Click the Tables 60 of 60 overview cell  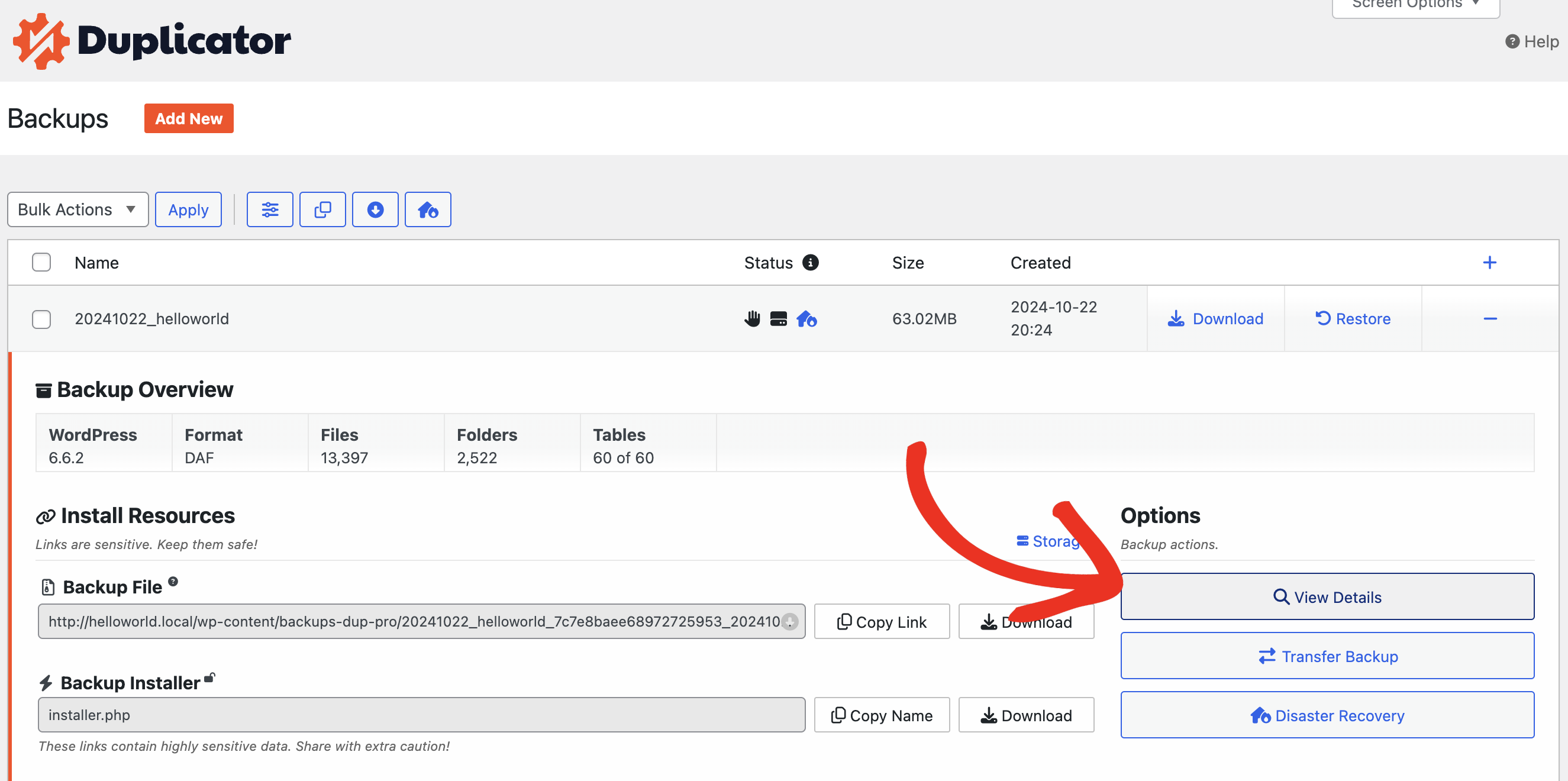pos(649,443)
